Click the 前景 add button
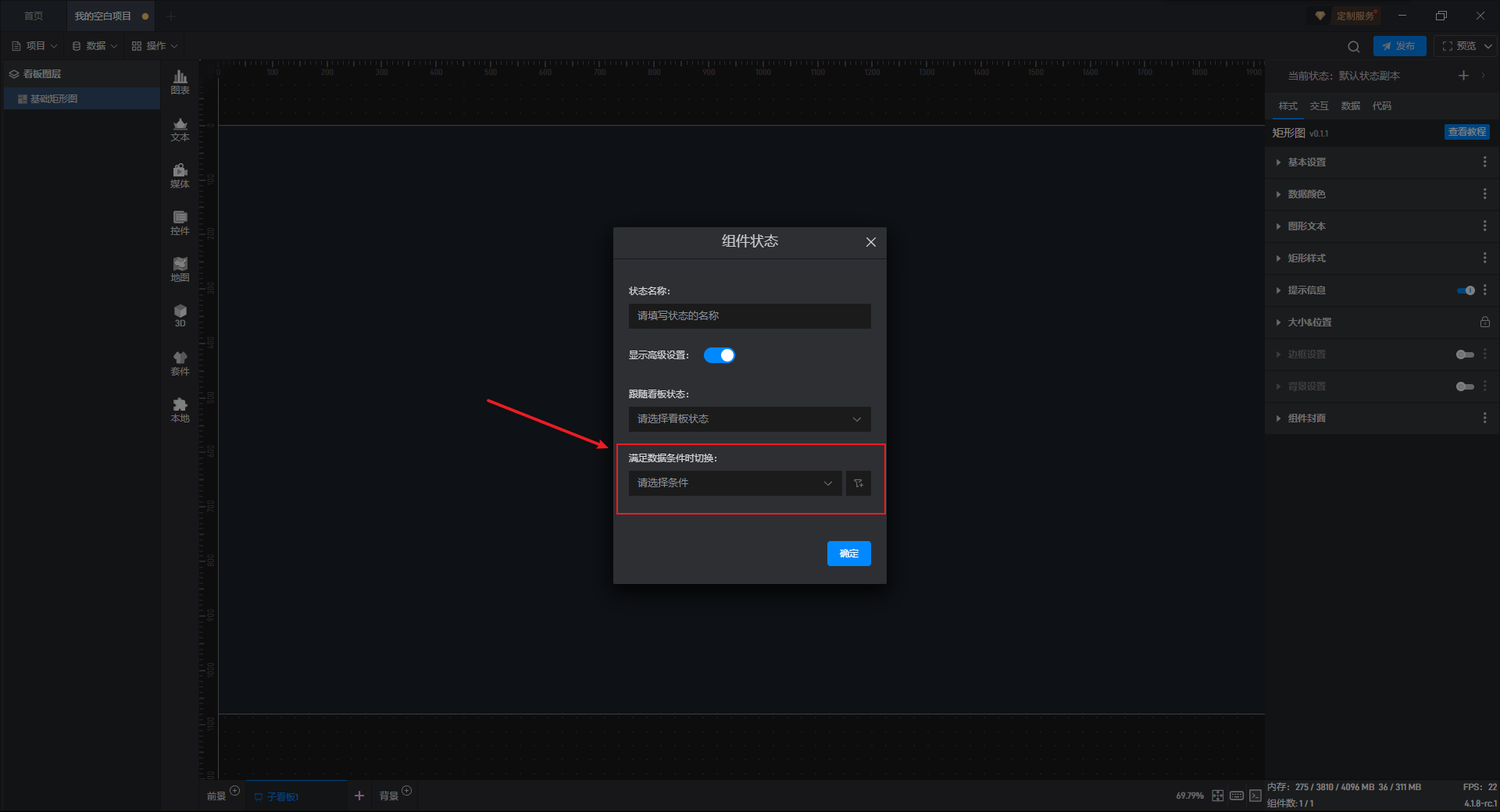The image size is (1500, 812). (234, 791)
